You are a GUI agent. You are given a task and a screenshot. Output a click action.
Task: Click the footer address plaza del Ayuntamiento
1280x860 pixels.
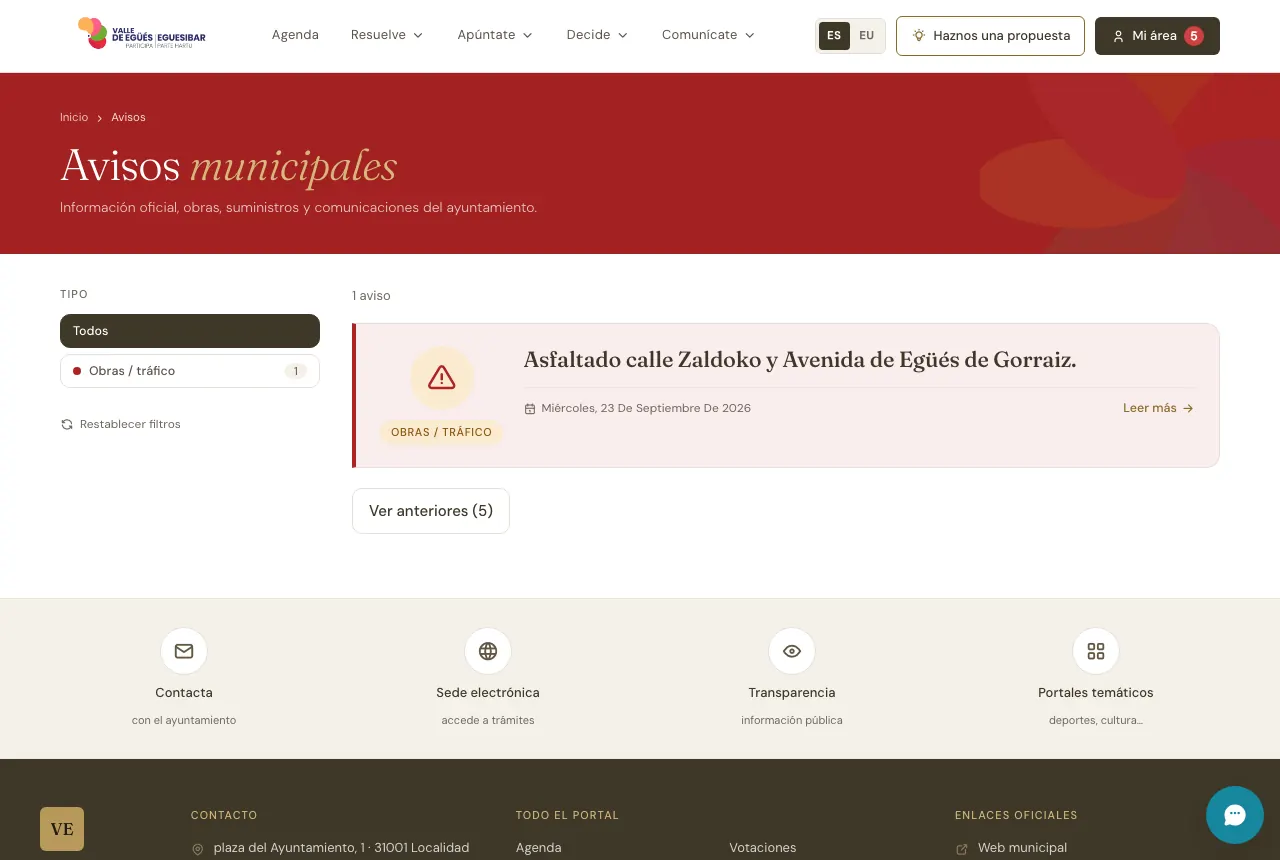(x=341, y=848)
